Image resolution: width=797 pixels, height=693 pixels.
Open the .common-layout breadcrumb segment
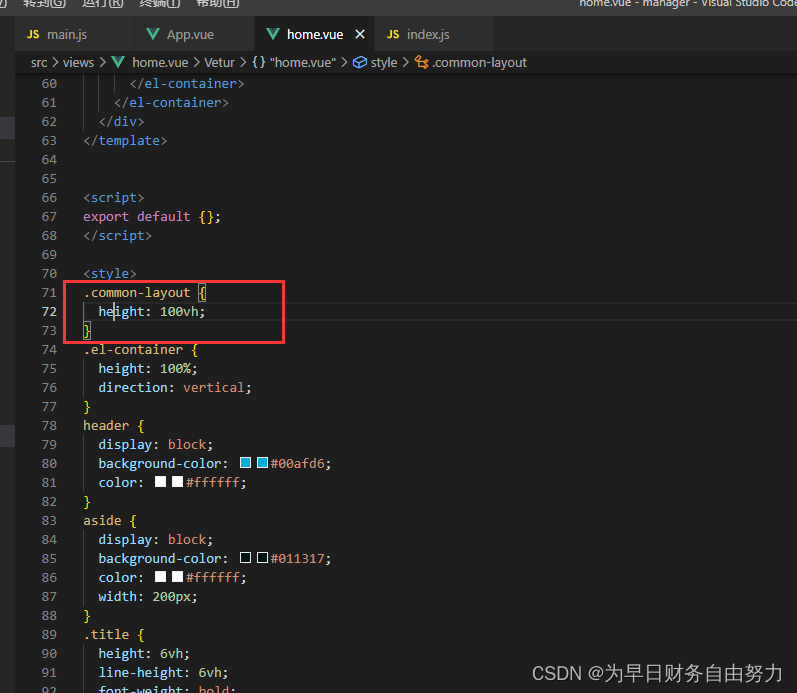pos(479,63)
